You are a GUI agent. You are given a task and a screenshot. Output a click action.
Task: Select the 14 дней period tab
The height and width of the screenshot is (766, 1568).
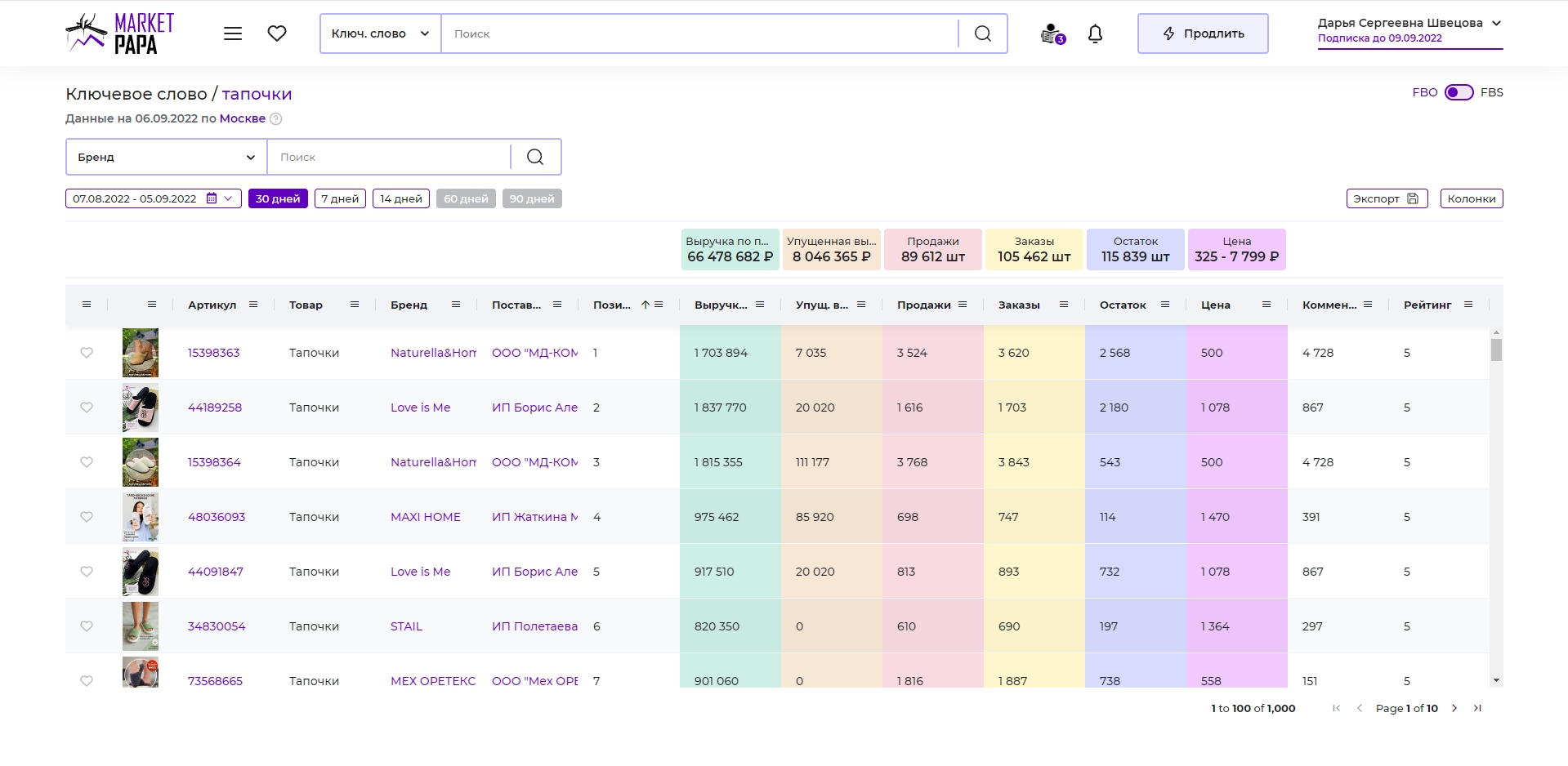[401, 198]
